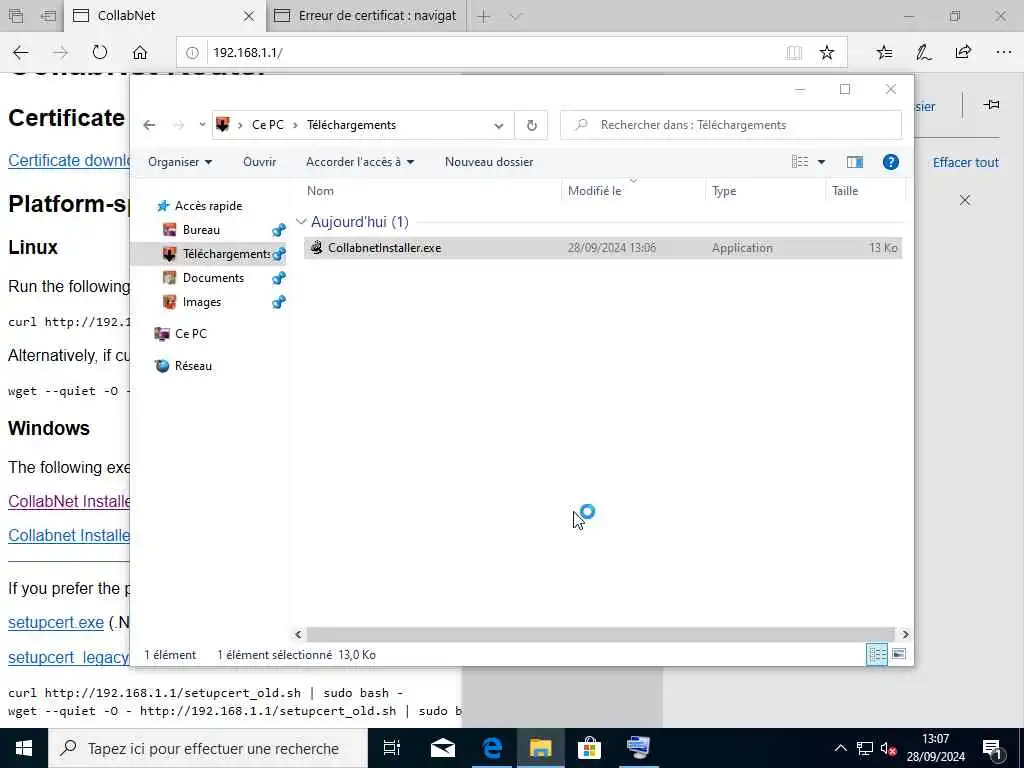Click the horizontal scrollbar in file list
Screen dimensions: 1024x768
(x=600, y=634)
